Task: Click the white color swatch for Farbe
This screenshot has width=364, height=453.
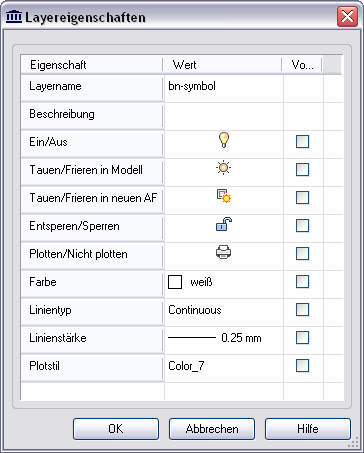Action: coord(175,282)
